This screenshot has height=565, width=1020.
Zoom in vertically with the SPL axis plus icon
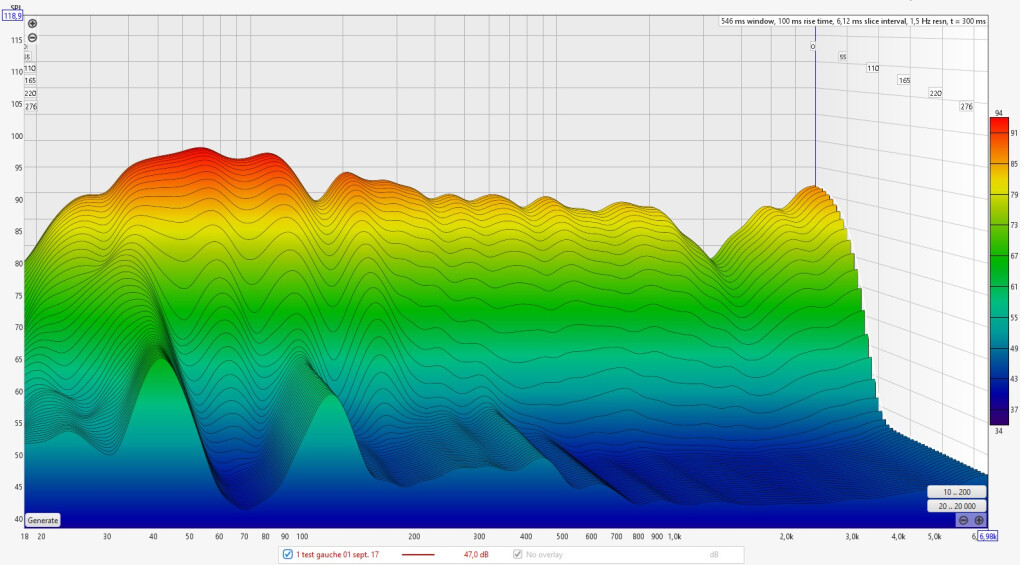point(32,23)
